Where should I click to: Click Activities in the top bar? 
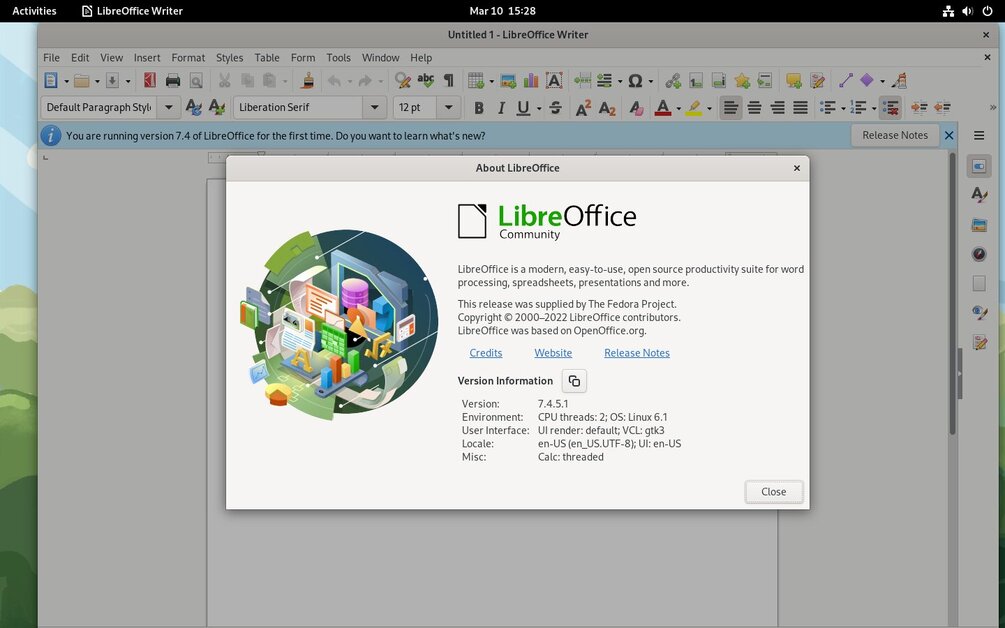point(34,11)
